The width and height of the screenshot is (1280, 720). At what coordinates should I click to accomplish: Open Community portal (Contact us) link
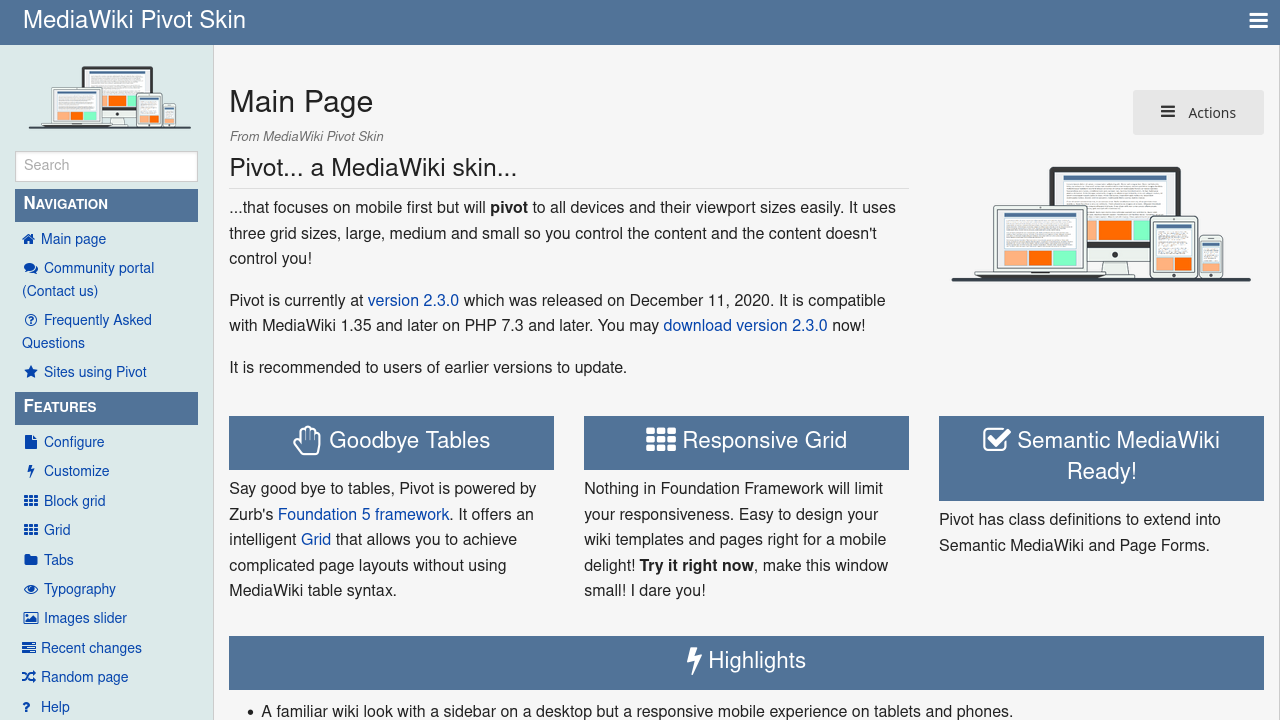click(x=88, y=279)
